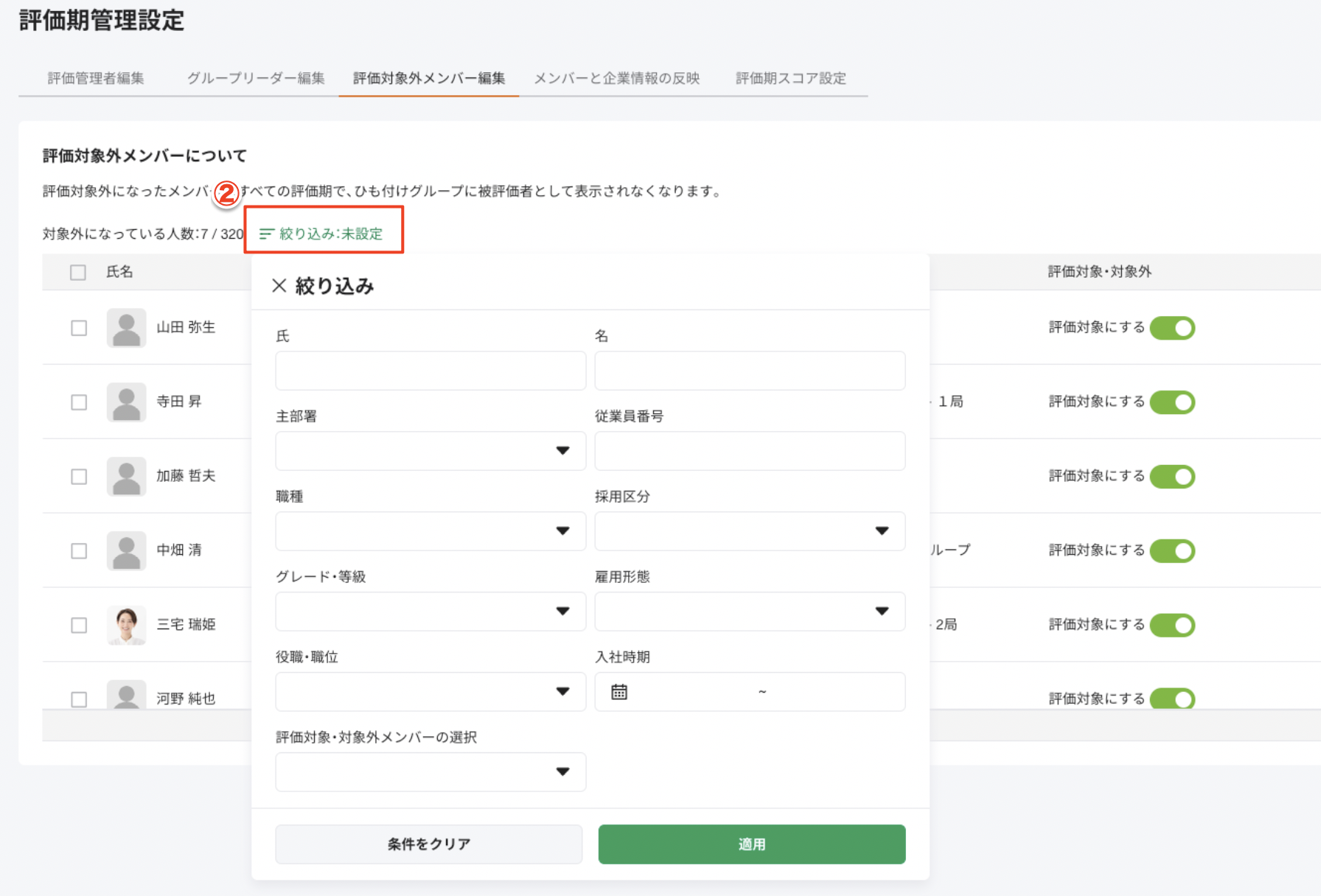The width and height of the screenshot is (1321, 896).
Task: Toggle 評価対象にする switch for 山田 弥生
Action: (x=1172, y=328)
